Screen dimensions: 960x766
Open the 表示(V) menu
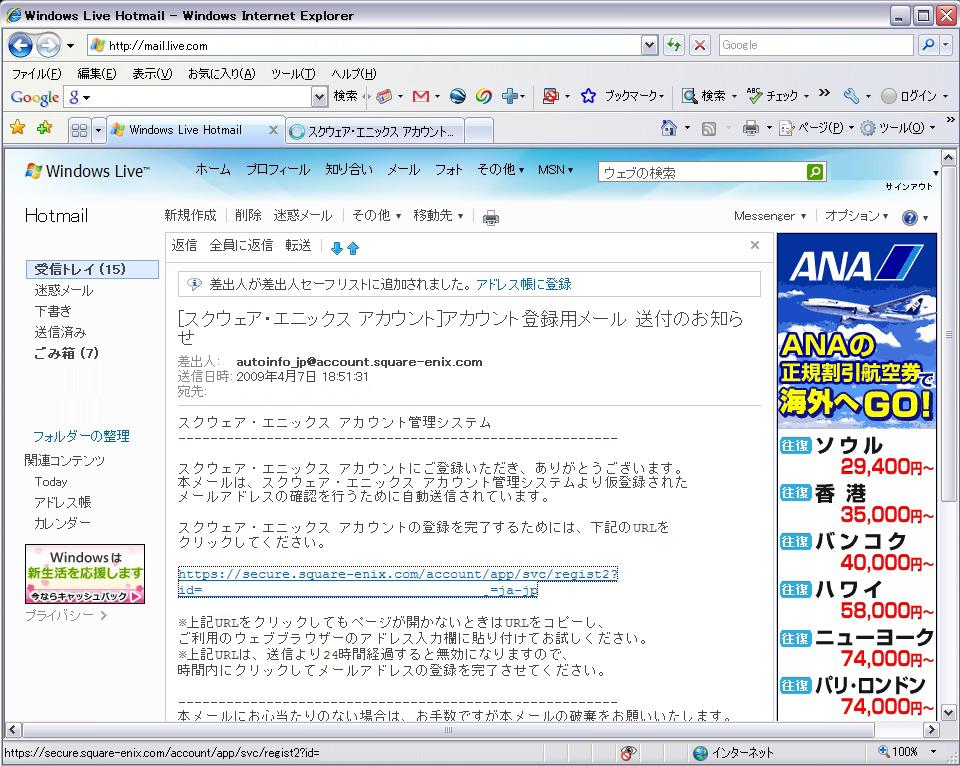tap(152, 73)
